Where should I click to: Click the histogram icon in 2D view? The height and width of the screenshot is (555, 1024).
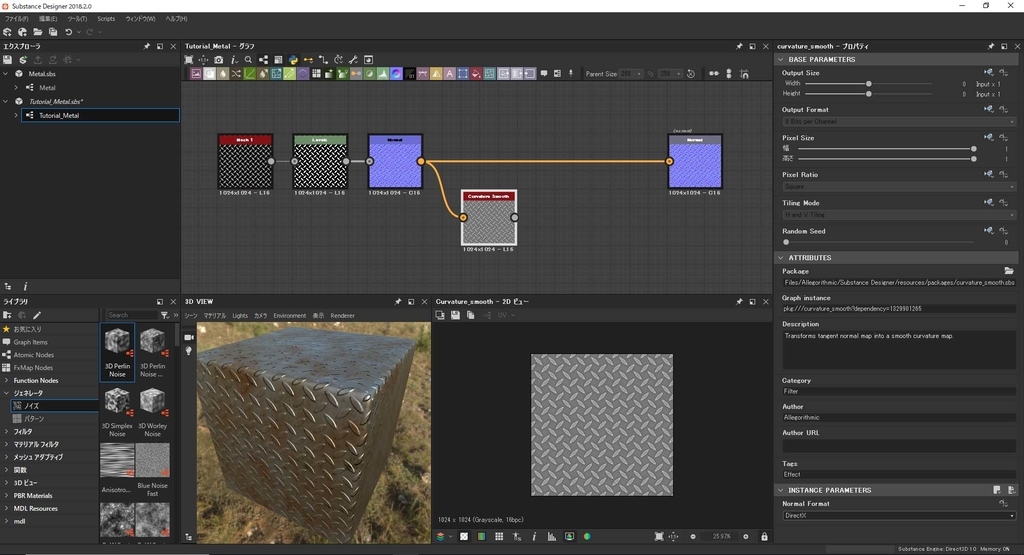point(551,537)
